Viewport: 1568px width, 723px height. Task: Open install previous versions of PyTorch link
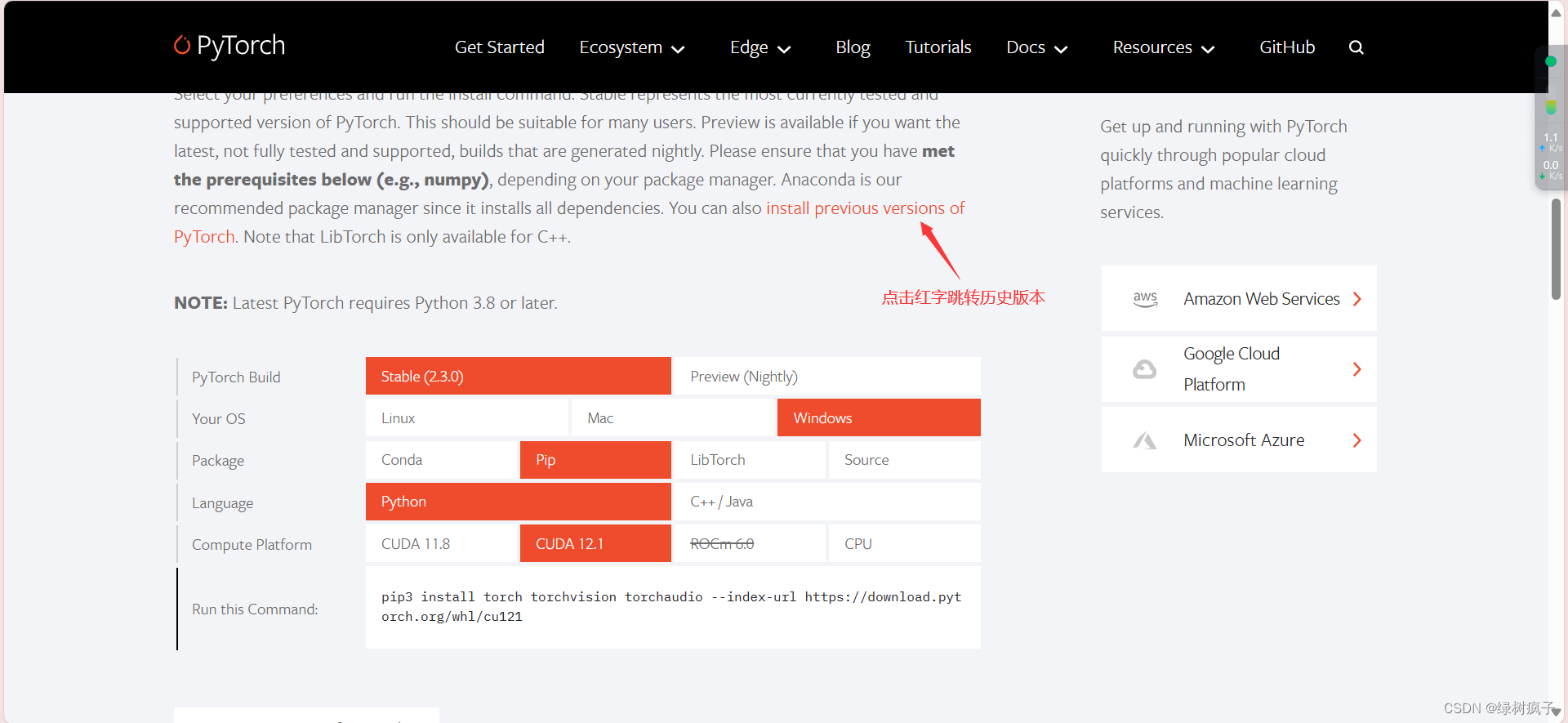(865, 208)
